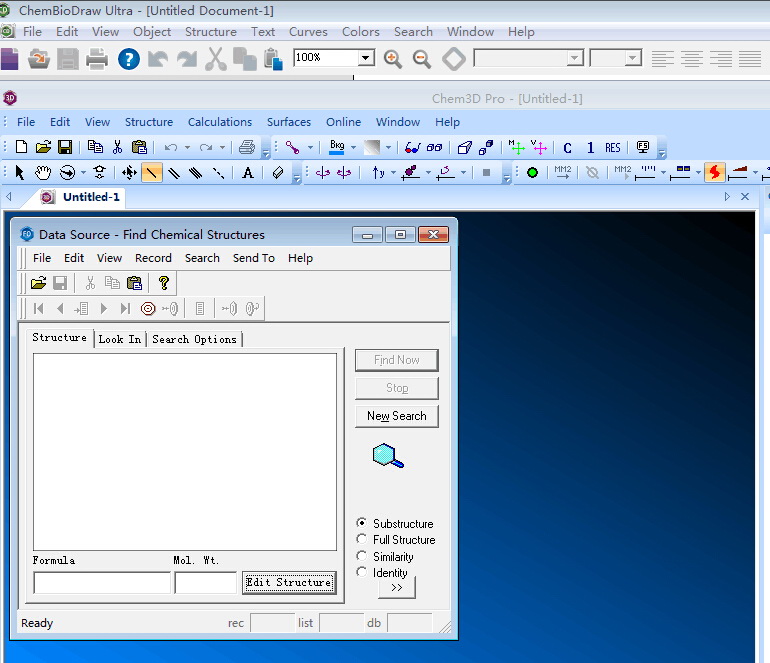The height and width of the screenshot is (663, 770).
Task: Click red target Find icon in Data Source
Action: [x=148, y=308]
